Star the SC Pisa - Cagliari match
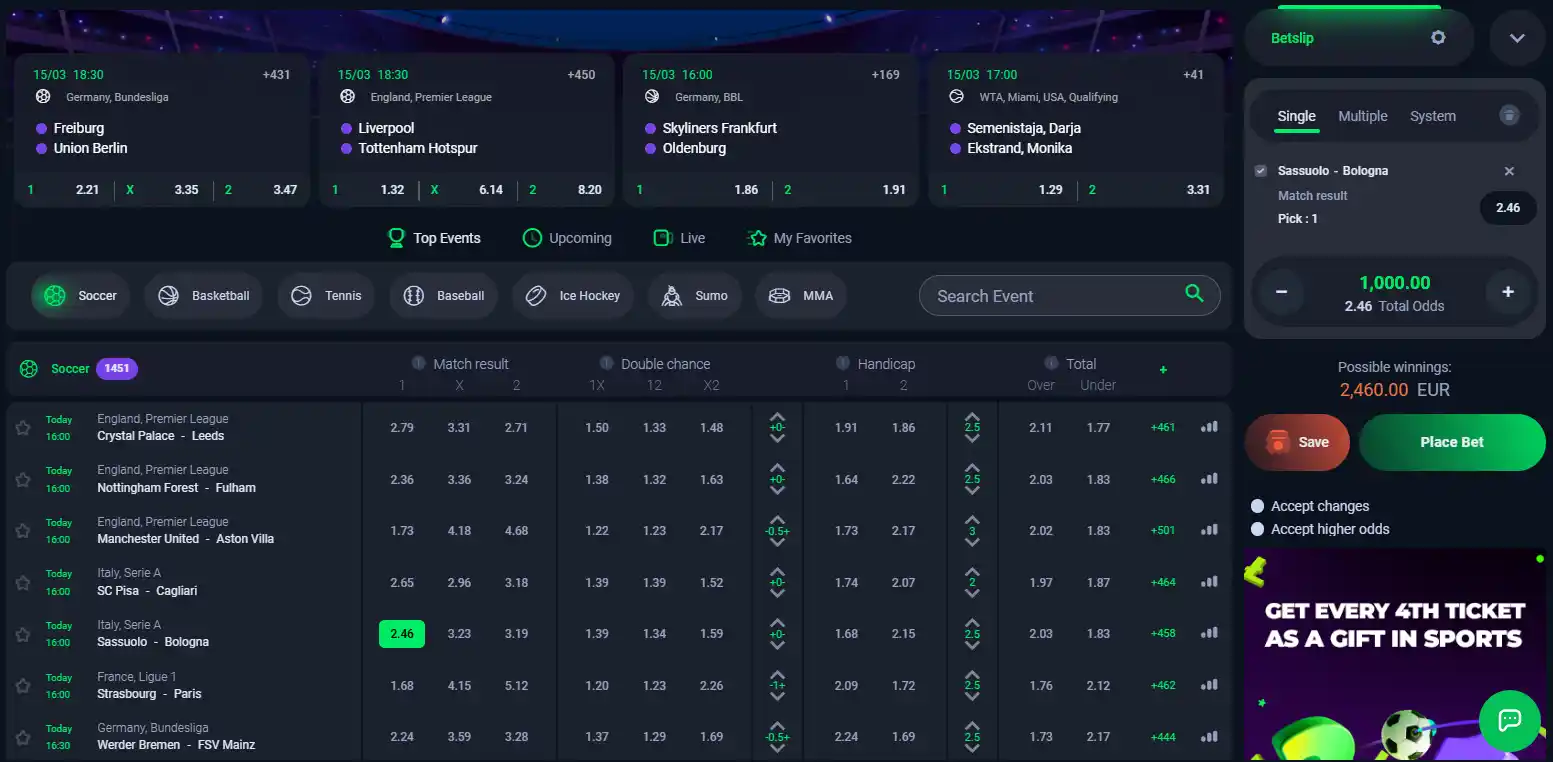 [23, 583]
